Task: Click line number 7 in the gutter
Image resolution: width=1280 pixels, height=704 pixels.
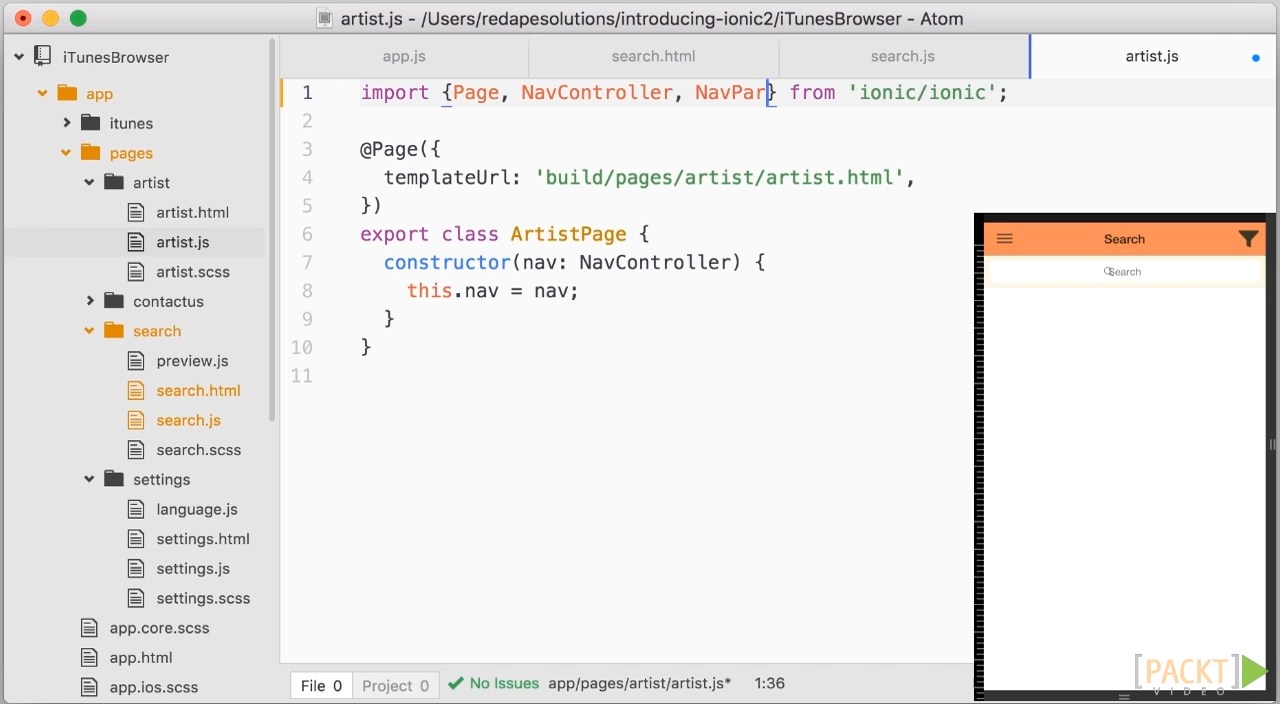Action: (x=307, y=262)
